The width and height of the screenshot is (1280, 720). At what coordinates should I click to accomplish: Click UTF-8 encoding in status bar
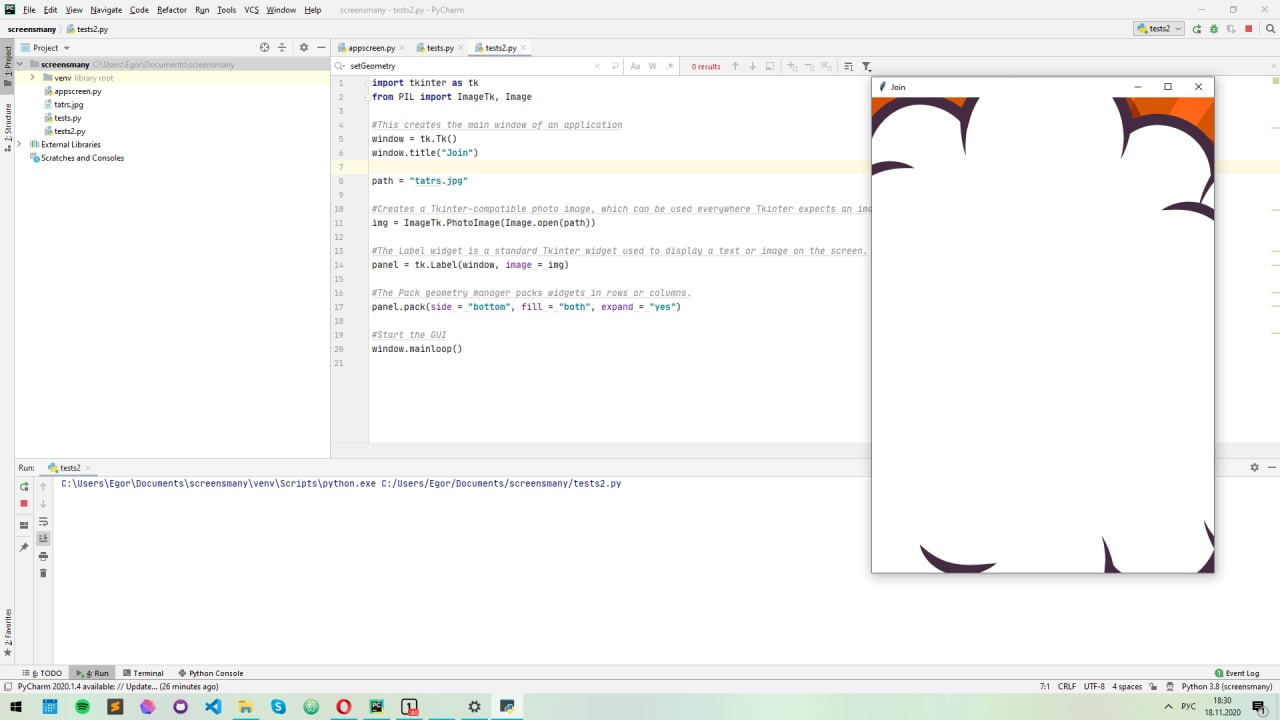pyautogui.click(x=1094, y=686)
